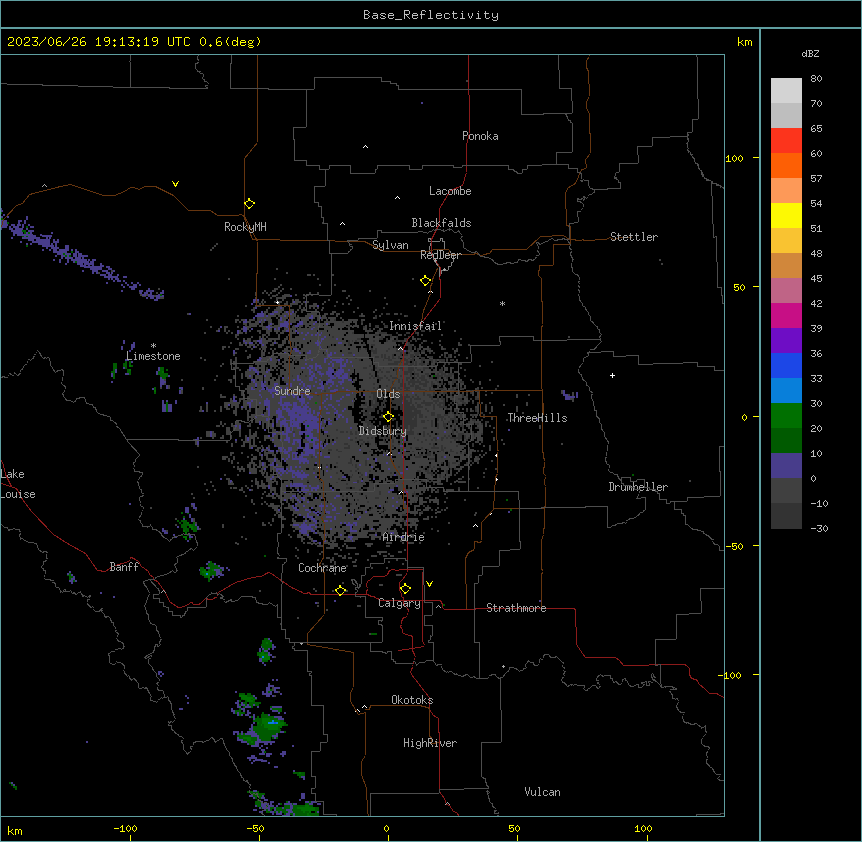Click the asterisk marker east of Innisfail

tap(502, 303)
